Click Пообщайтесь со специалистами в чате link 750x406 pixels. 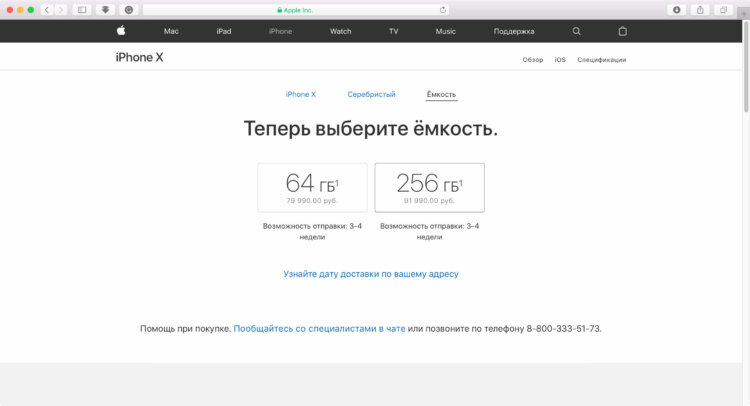319,329
